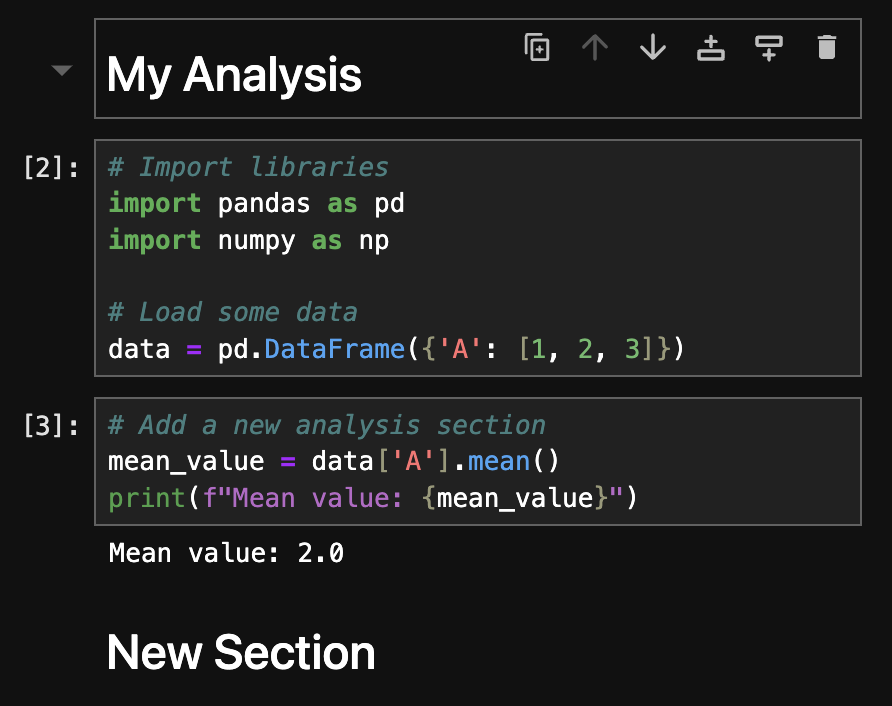The image size is (892, 706).
Task: Click the Mean value: 2.0 output
Action: click(x=226, y=553)
